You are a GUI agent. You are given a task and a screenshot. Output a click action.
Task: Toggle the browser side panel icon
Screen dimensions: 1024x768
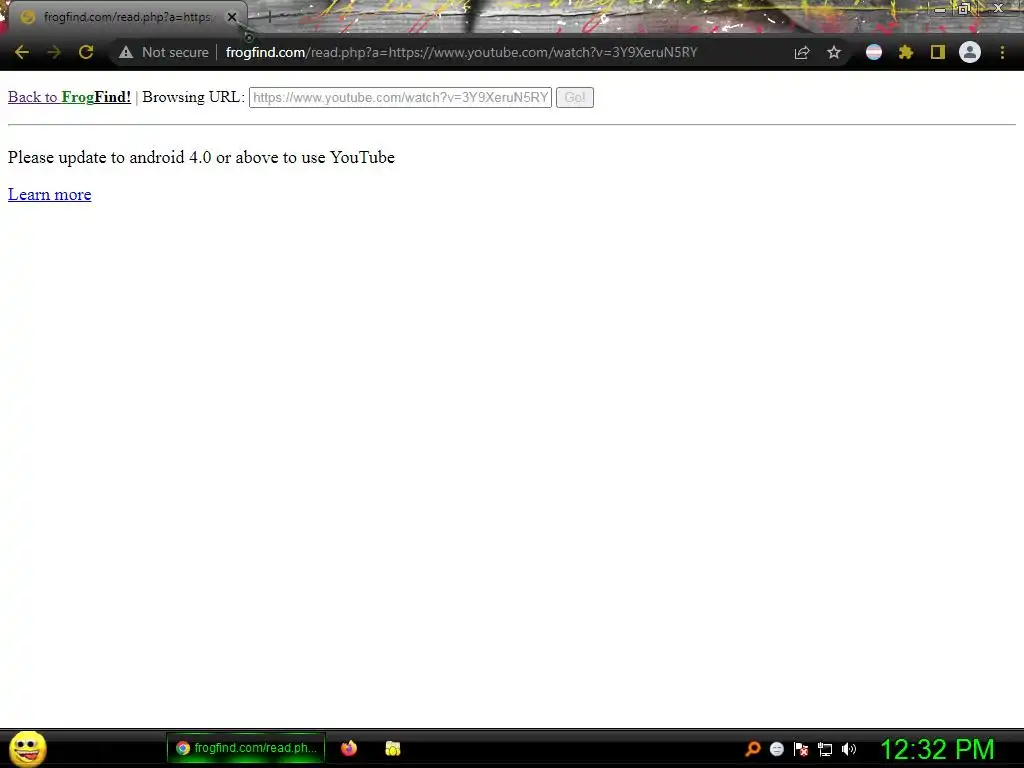(x=938, y=52)
